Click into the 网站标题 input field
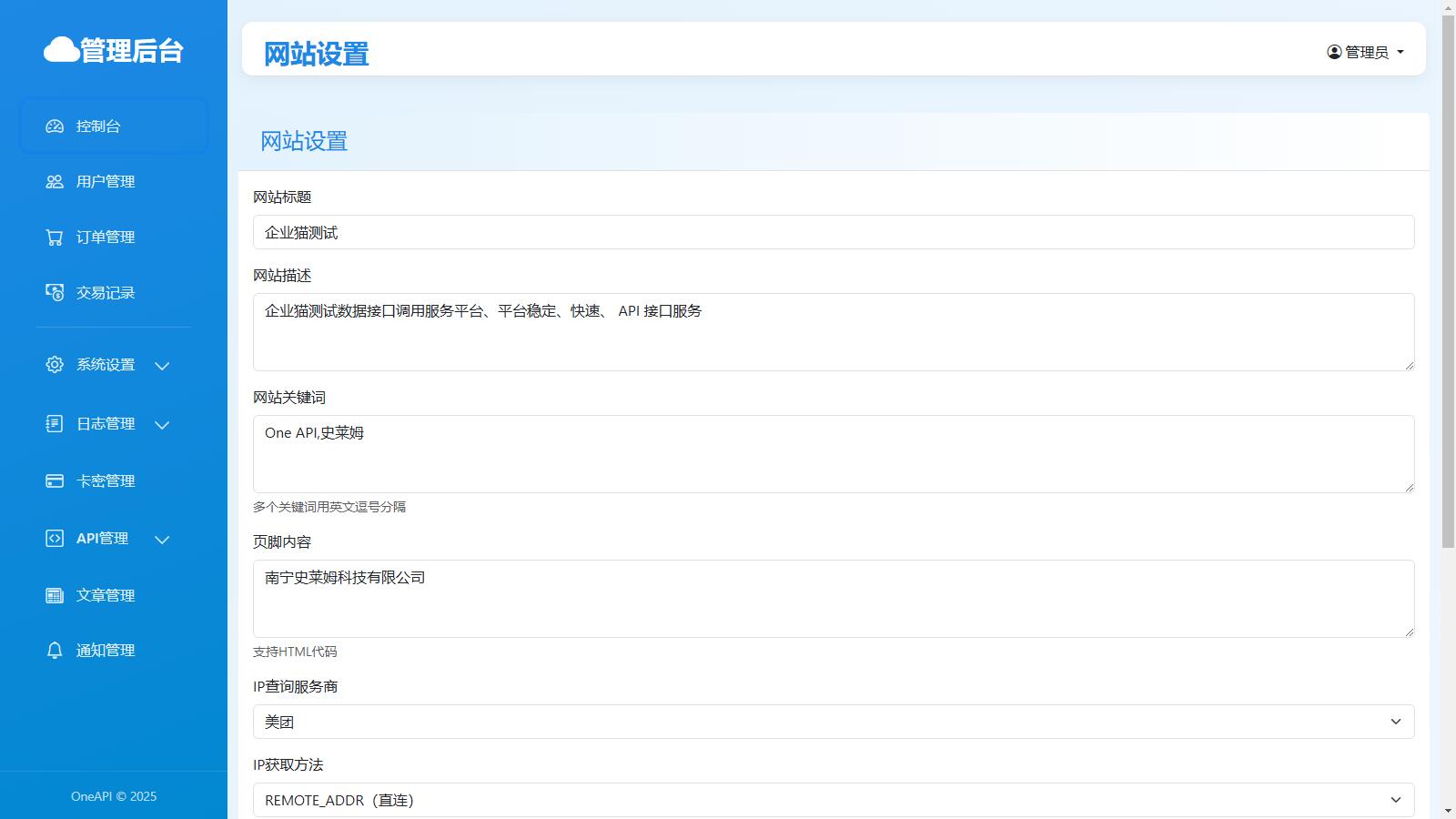 point(833,232)
